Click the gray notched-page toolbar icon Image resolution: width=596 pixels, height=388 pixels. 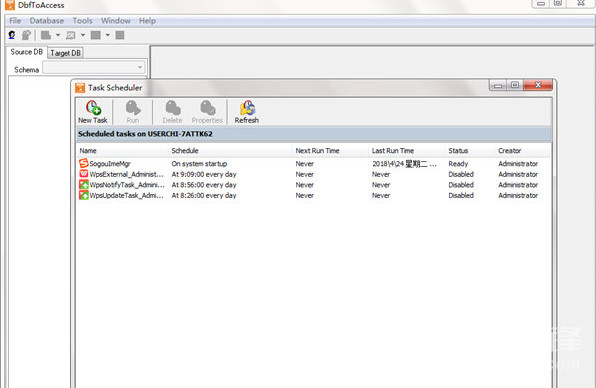coord(46,35)
